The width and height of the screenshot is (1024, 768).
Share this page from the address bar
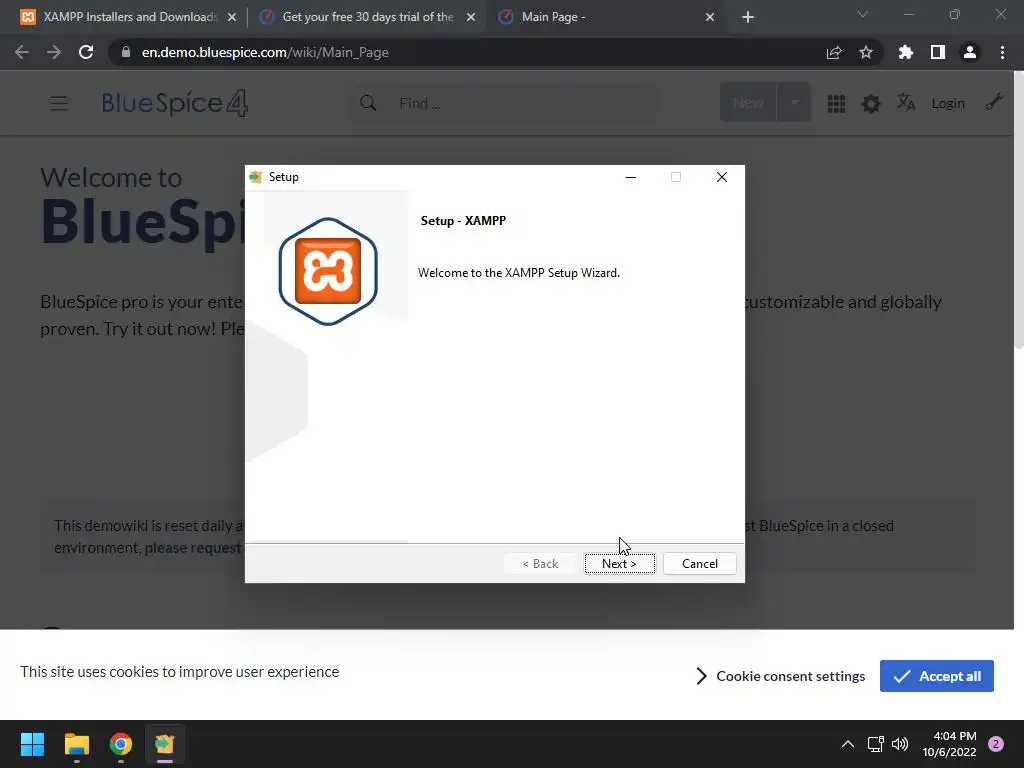834,52
